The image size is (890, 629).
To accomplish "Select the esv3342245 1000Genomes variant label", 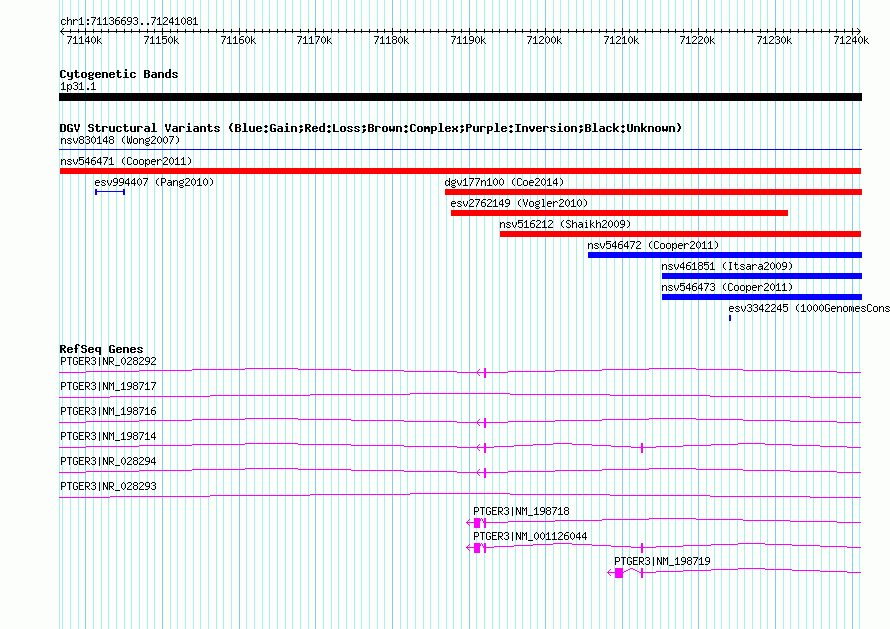I will click(x=809, y=308).
